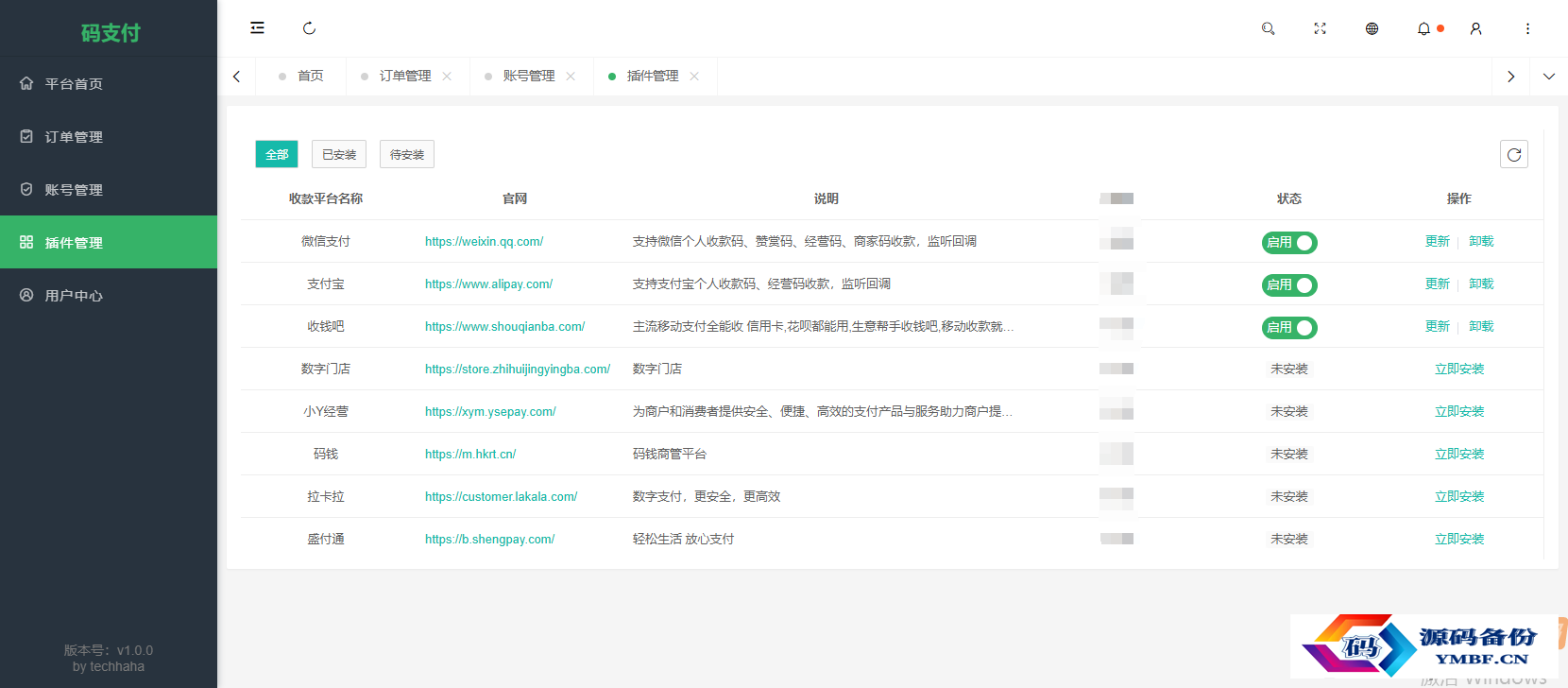Click 更新 for 支付宝

pos(1438,284)
